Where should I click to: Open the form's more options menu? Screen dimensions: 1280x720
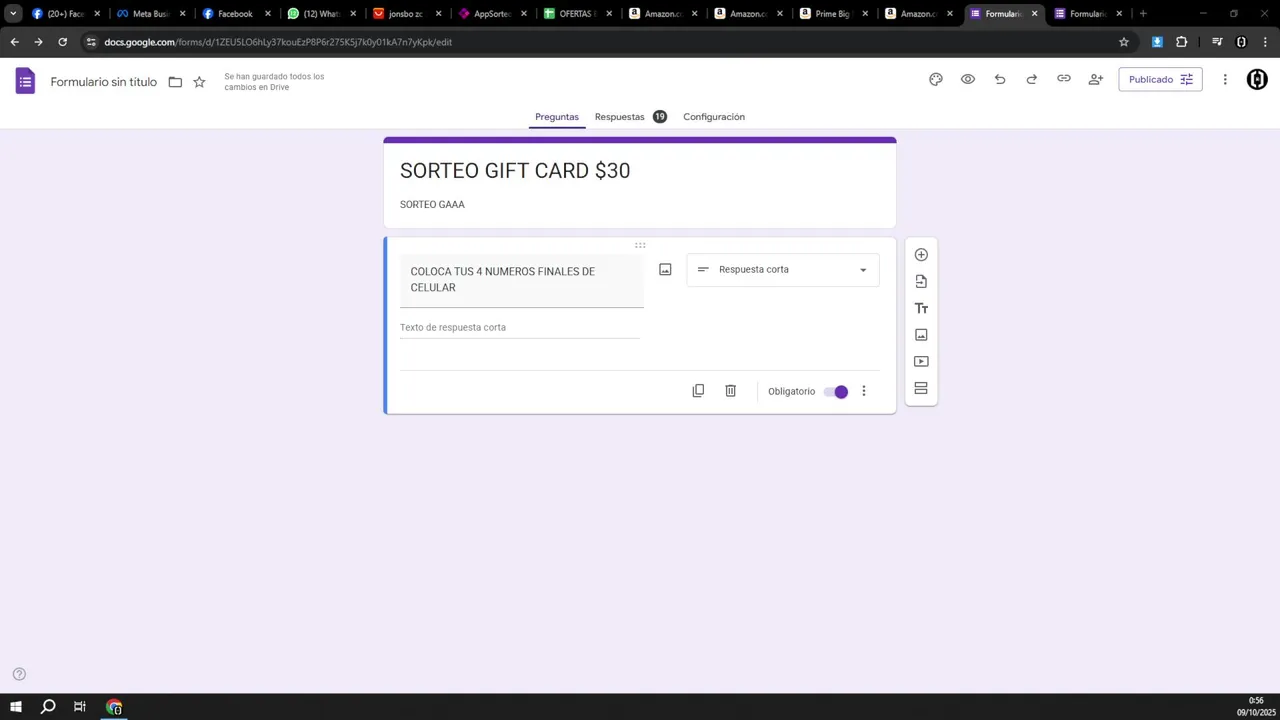(1225, 79)
